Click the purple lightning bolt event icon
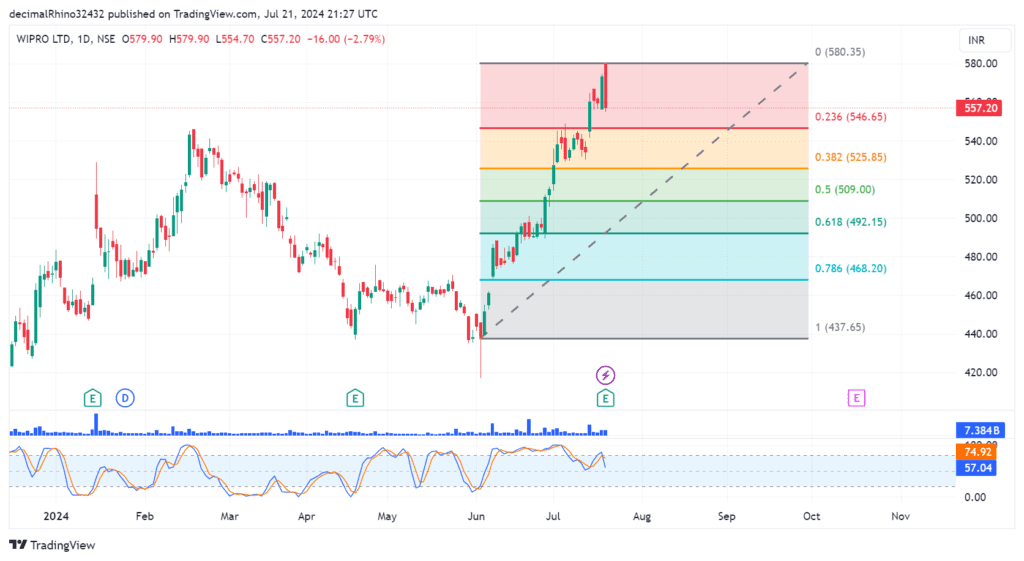Screen dimensions: 1024x561 [x=606, y=375]
